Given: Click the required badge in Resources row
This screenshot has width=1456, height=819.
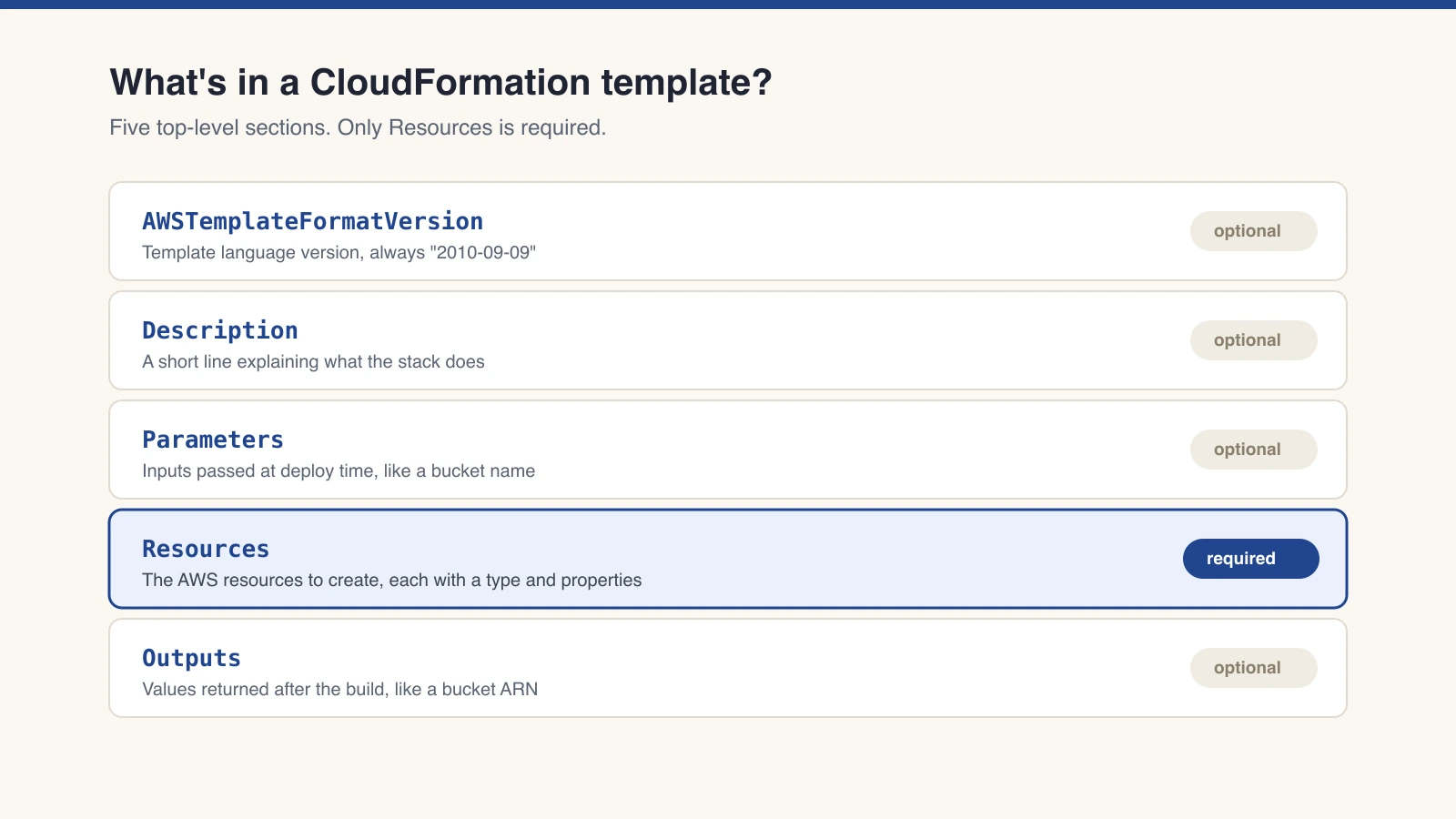Looking at the screenshot, I should pos(1250,559).
